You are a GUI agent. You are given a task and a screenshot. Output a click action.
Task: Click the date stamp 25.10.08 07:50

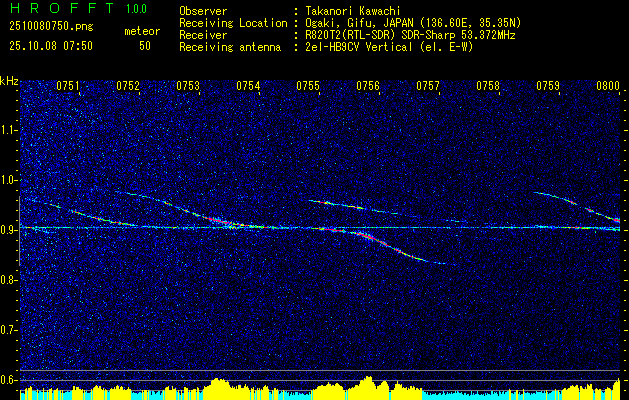coord(51,46)
